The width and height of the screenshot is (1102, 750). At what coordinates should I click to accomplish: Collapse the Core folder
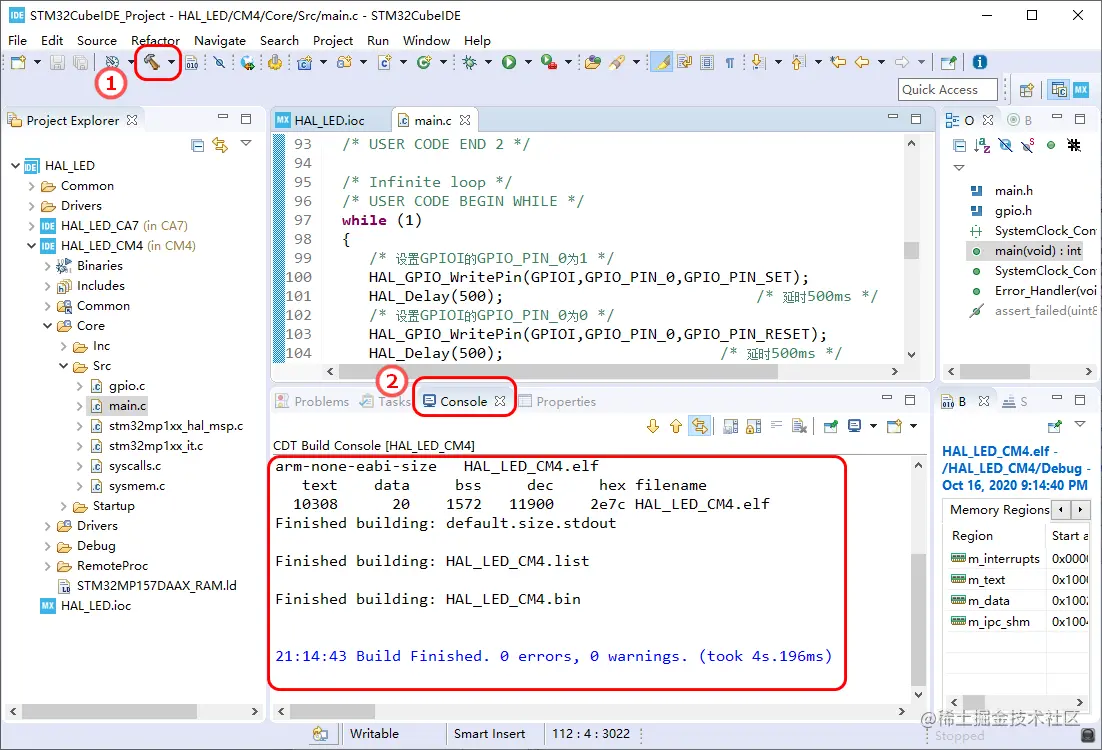click(47, 326)
